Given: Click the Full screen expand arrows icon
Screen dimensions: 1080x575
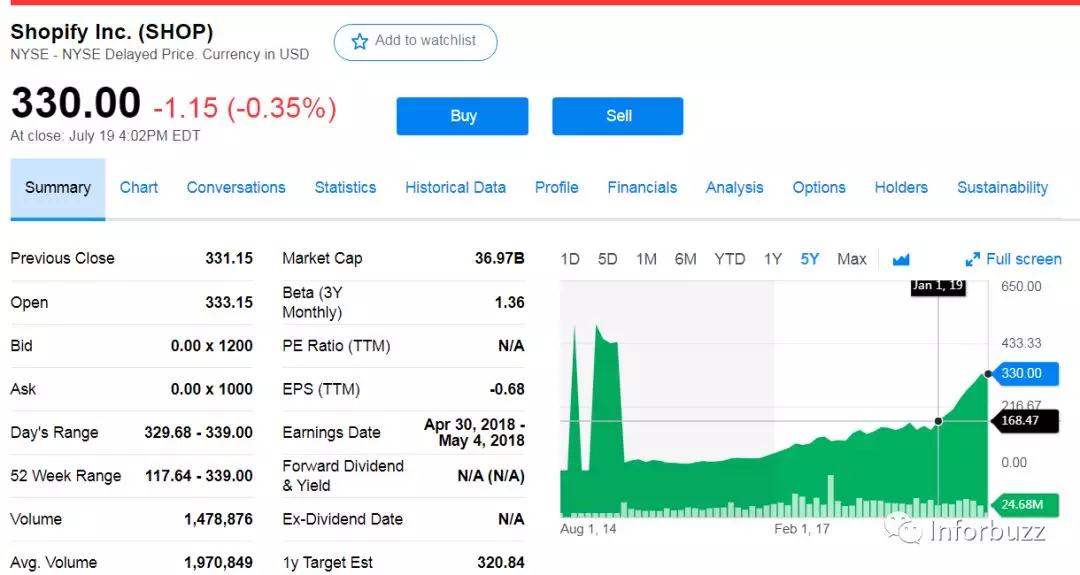Looking at the screenshot, I should [972, 260].
